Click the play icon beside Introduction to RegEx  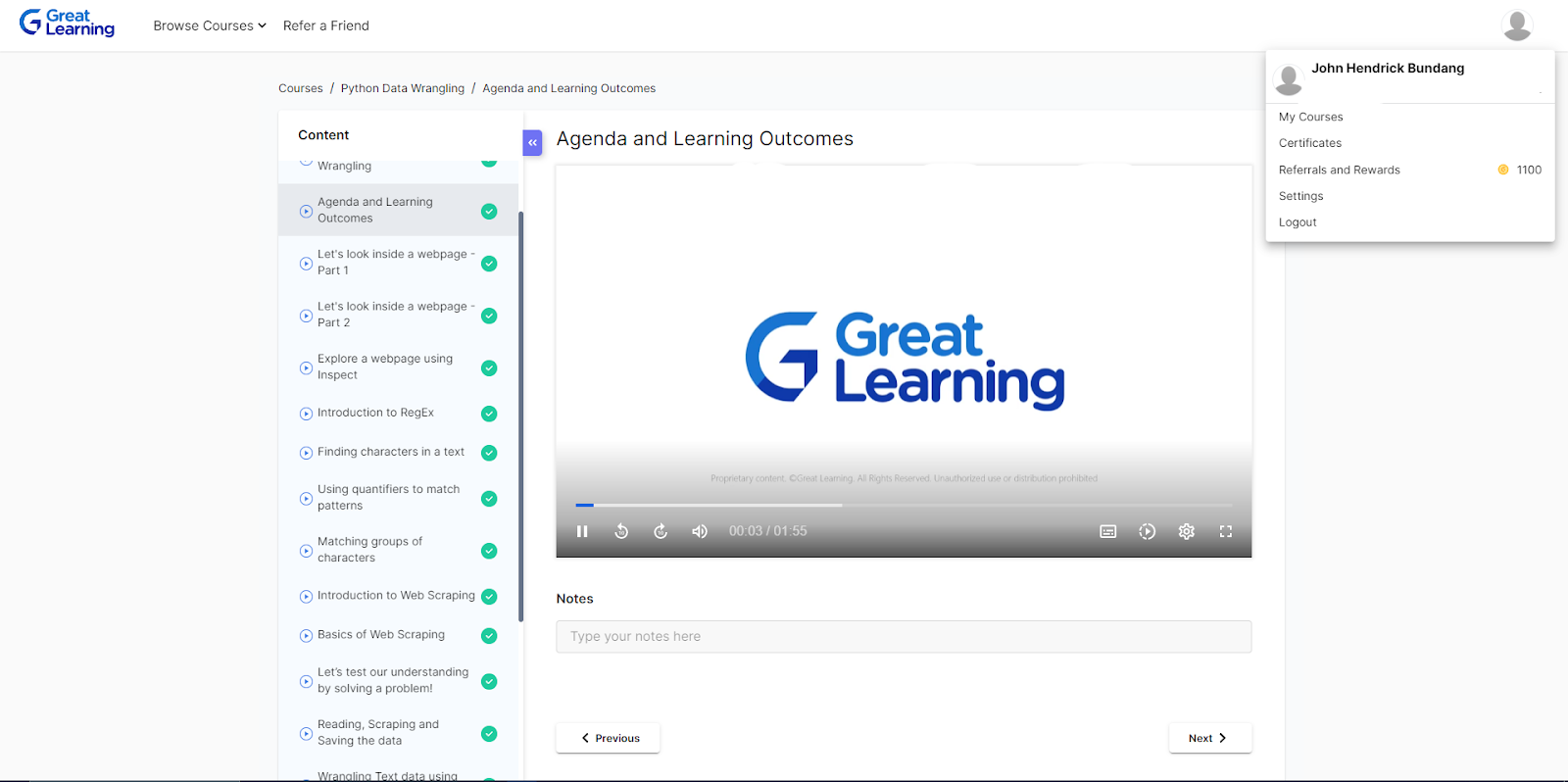[x=306, y=414]
